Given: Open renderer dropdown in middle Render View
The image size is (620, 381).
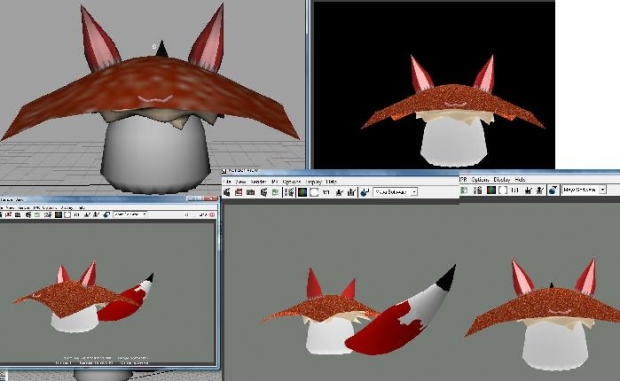Looking at the screenshot, I should tap(395, 192).
